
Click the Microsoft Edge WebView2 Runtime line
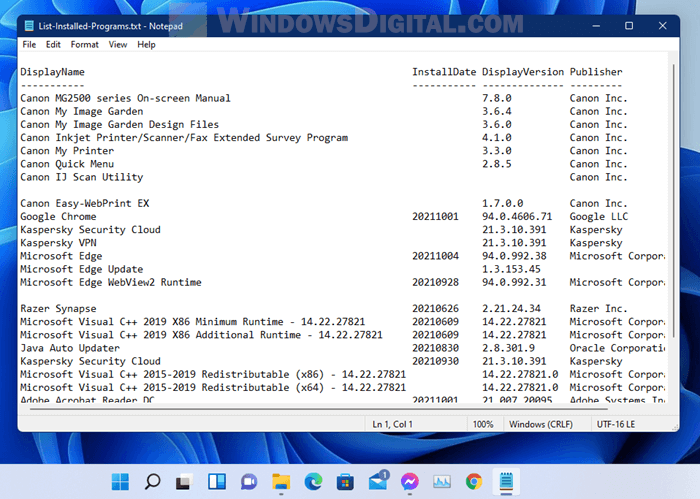(111, 282)
